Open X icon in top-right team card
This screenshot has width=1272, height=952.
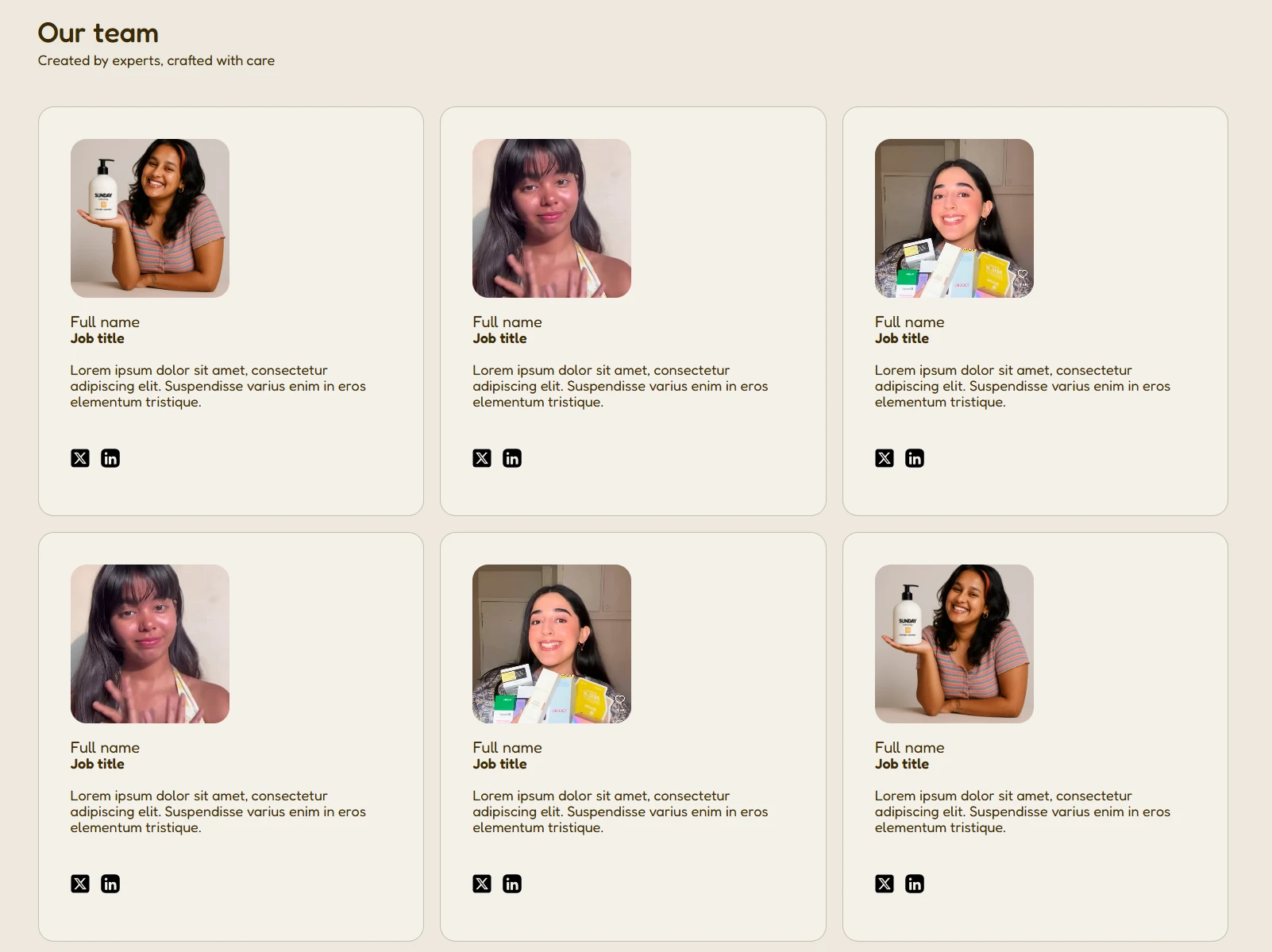885,458
